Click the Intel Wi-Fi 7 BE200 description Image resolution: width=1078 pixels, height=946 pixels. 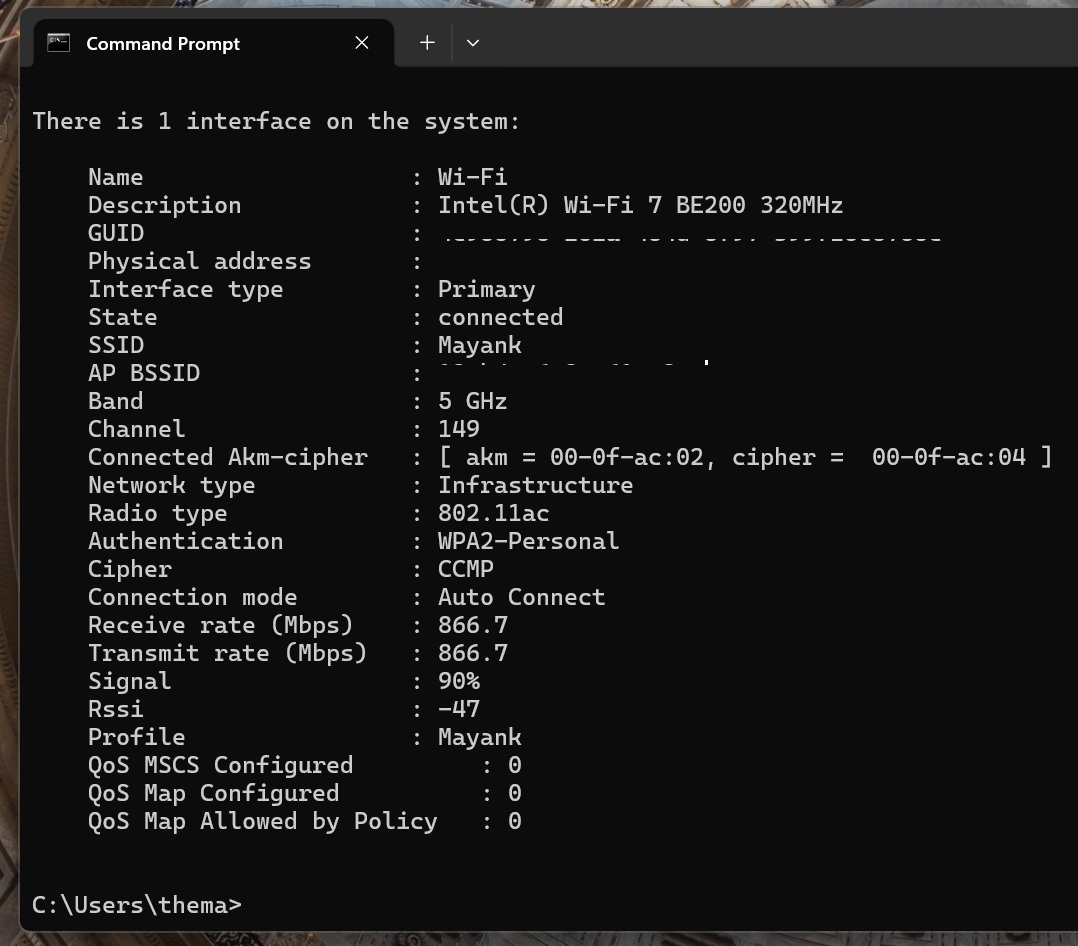[640, 205]
